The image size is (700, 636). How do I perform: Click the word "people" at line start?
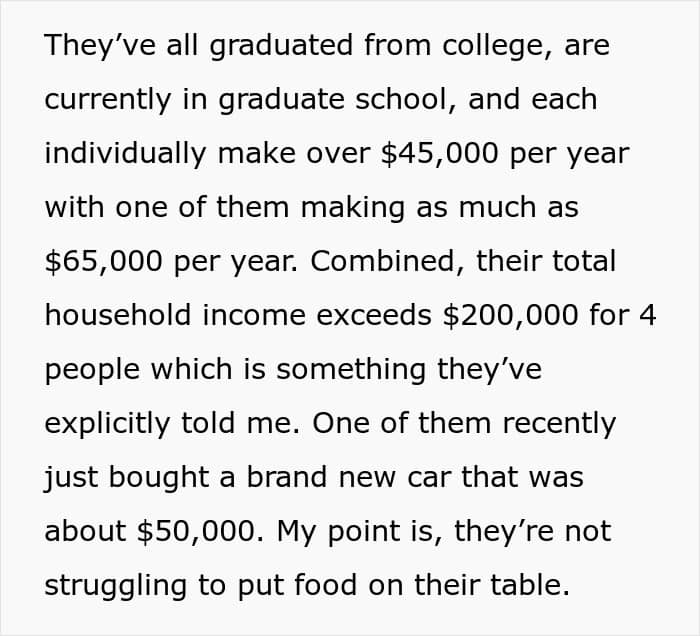pyautogui.click(x=92, y=370)
